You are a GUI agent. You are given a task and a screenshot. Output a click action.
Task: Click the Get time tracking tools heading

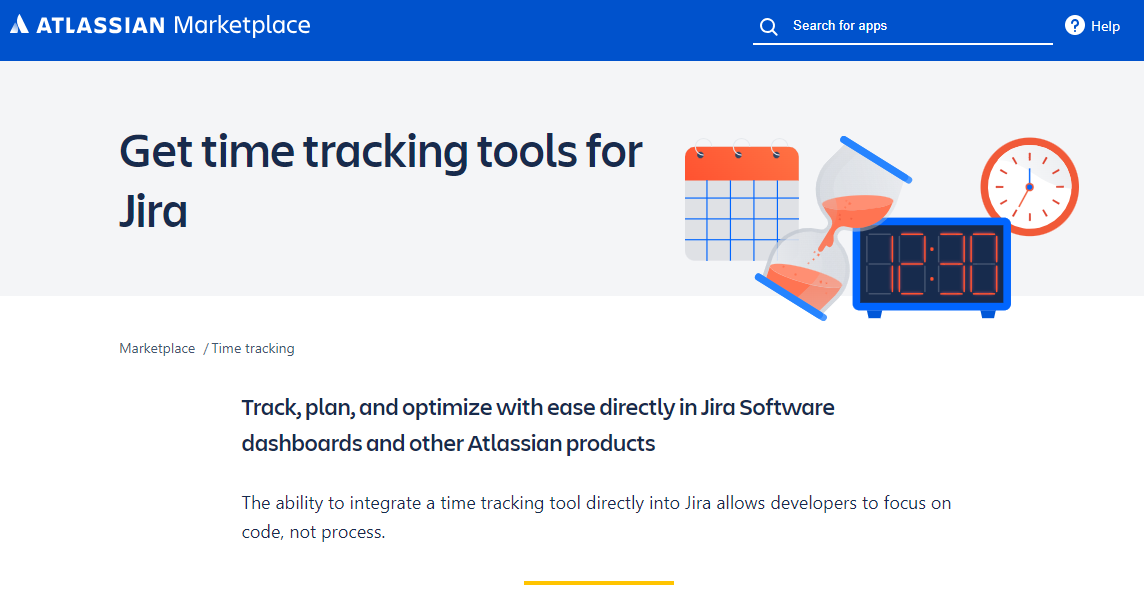[380, 178]
